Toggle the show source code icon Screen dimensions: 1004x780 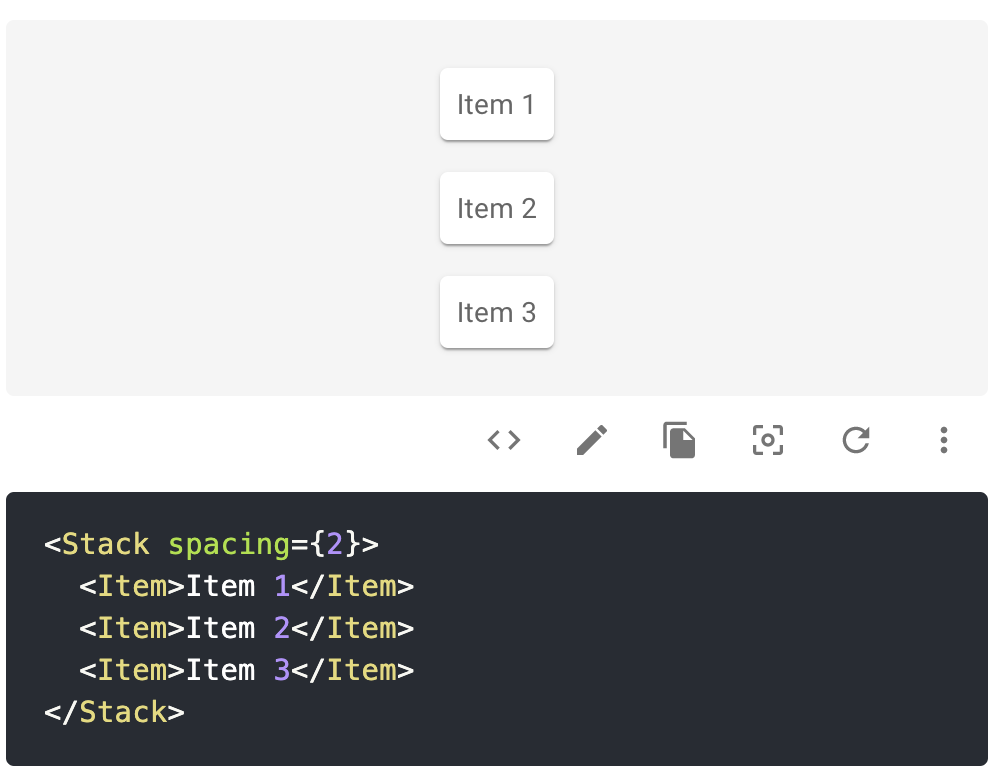pos(504,440)
